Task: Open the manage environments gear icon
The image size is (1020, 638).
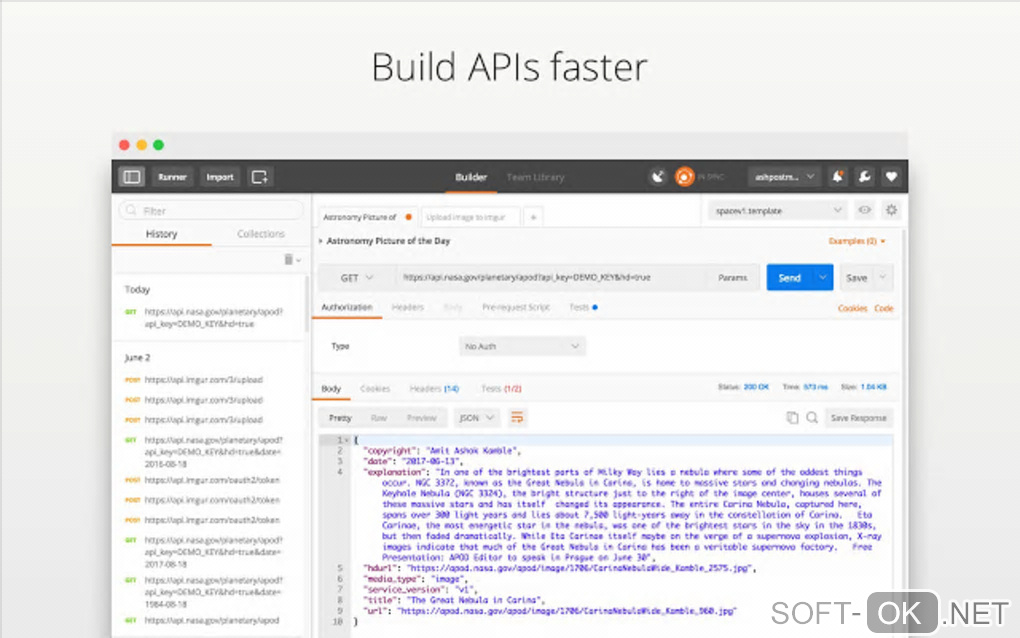Action: click(891, 210)
